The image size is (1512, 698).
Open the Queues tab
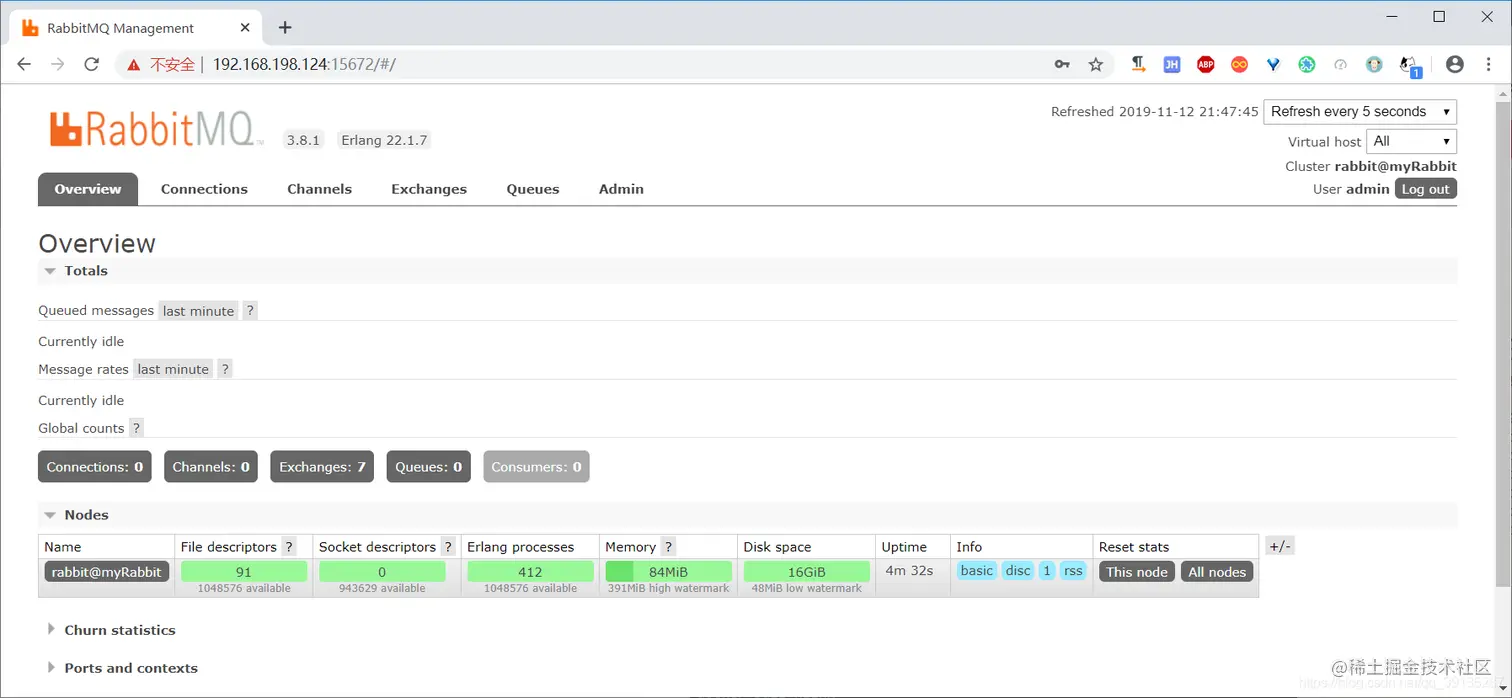[533, 189]
